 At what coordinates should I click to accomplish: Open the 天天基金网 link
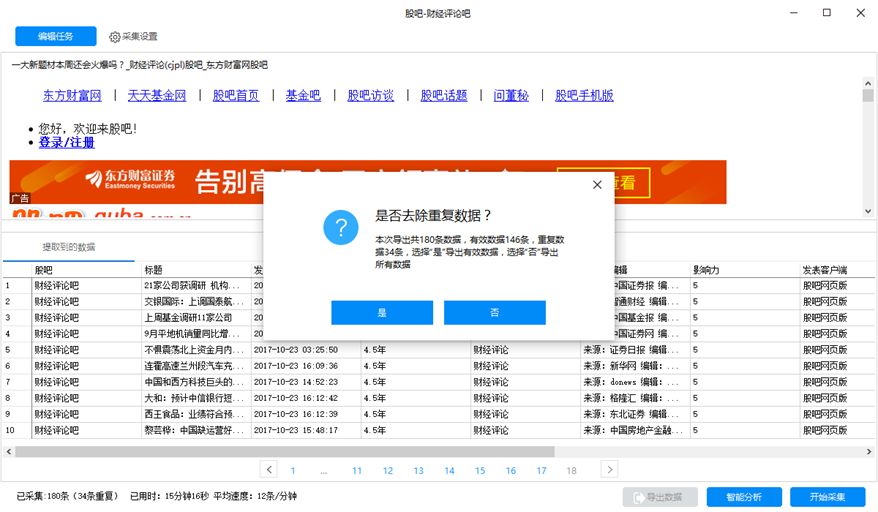(157, 96)
